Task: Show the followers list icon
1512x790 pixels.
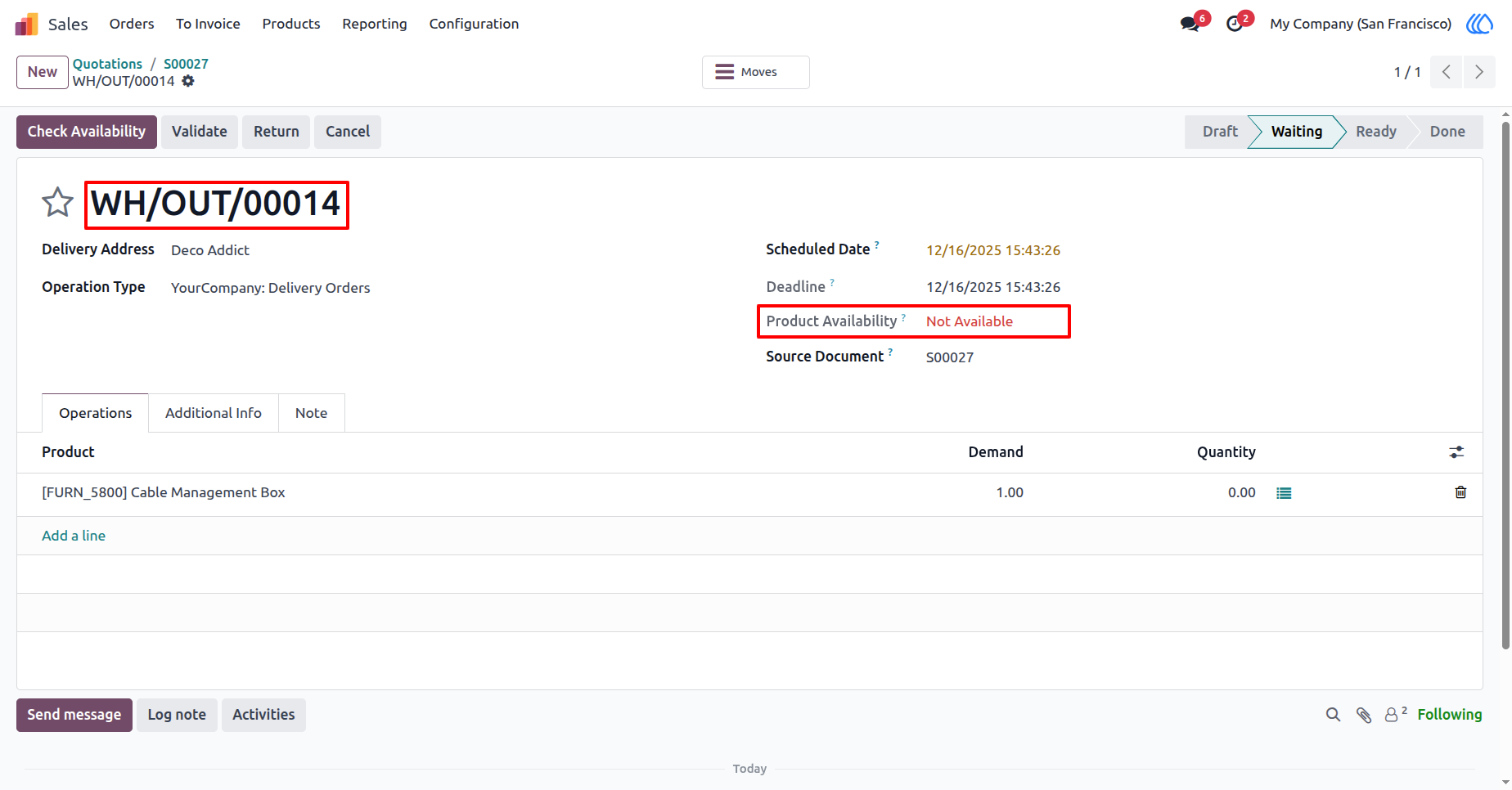Action: (1395, 714)
